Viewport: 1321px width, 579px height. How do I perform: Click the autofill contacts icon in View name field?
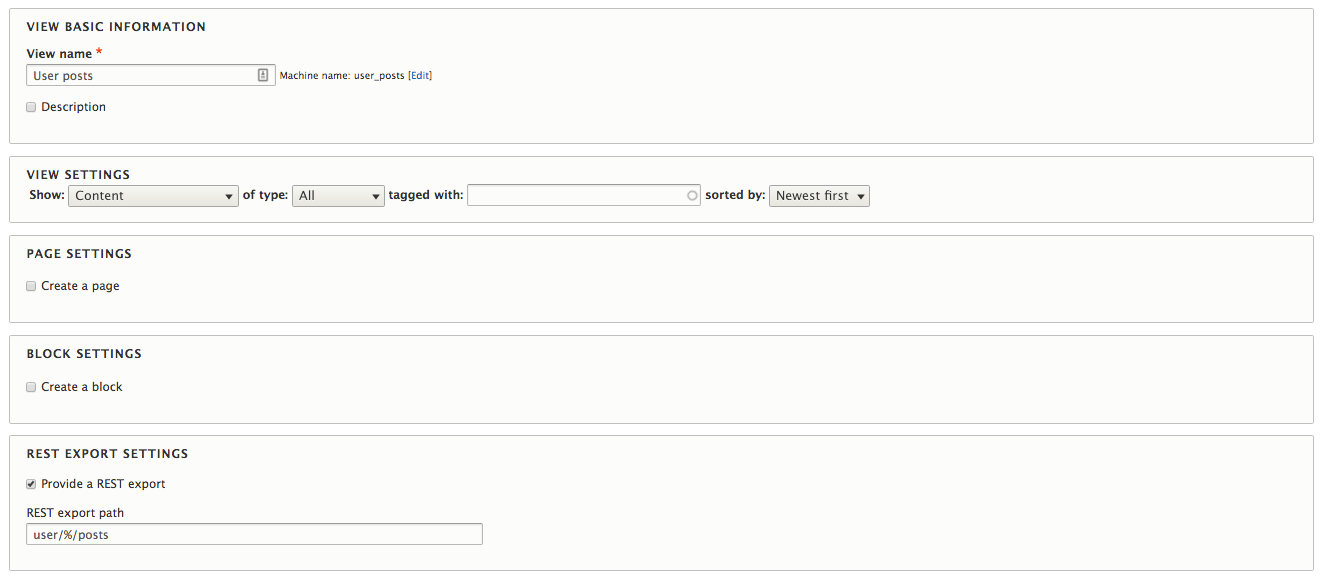(x=263, y=75)
